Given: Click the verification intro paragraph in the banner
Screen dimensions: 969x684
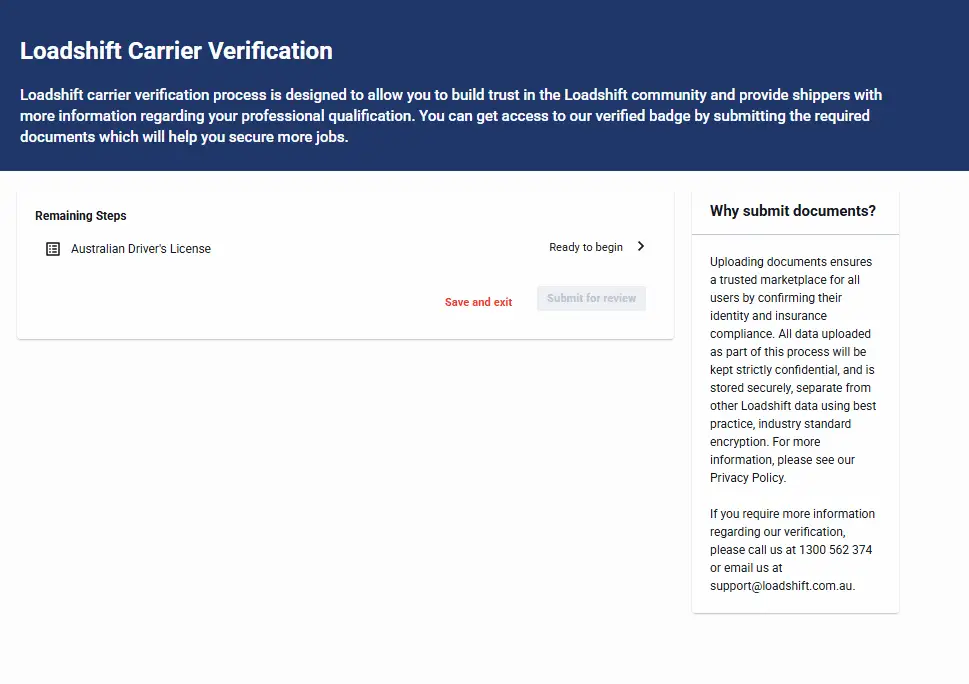Looking at the screenshot, I should pos(450,116).
